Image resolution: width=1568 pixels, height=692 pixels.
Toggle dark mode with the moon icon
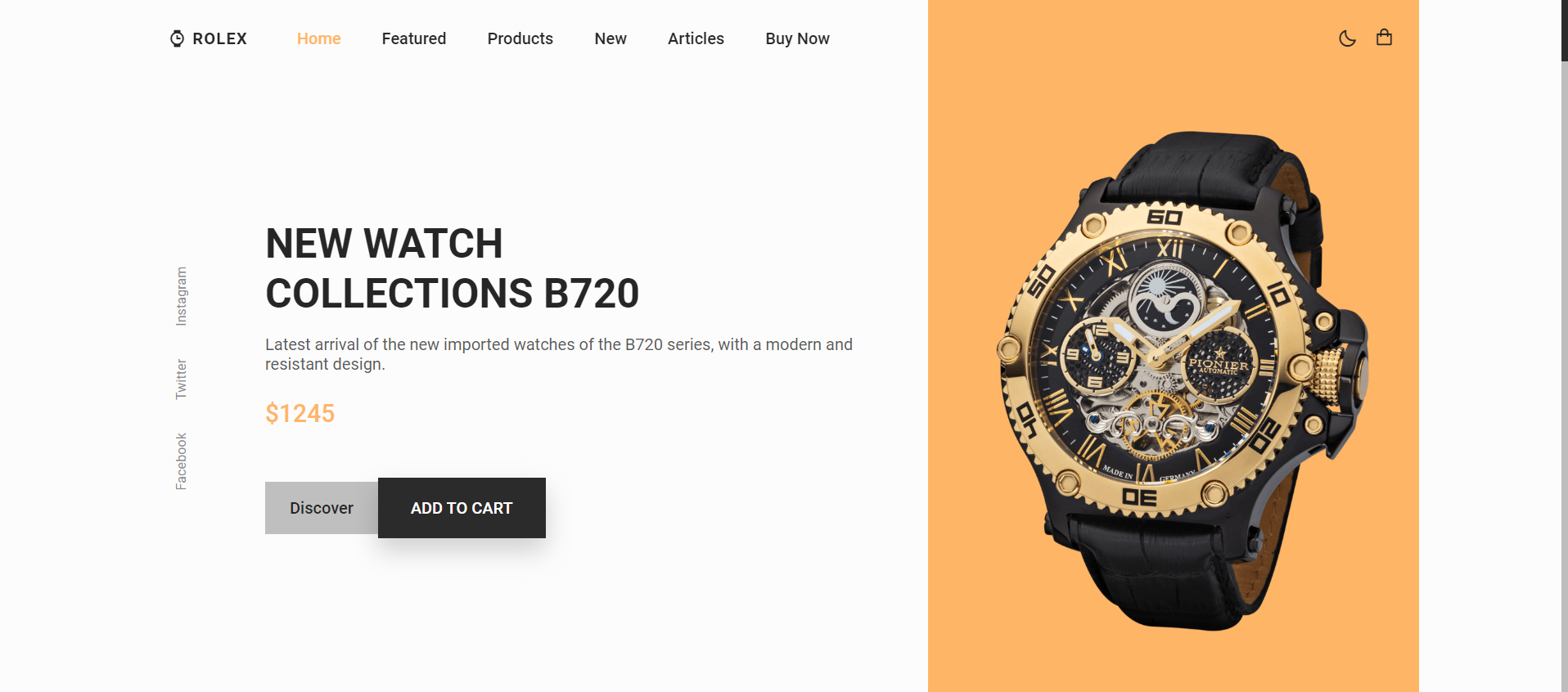tap(1347, 38)
